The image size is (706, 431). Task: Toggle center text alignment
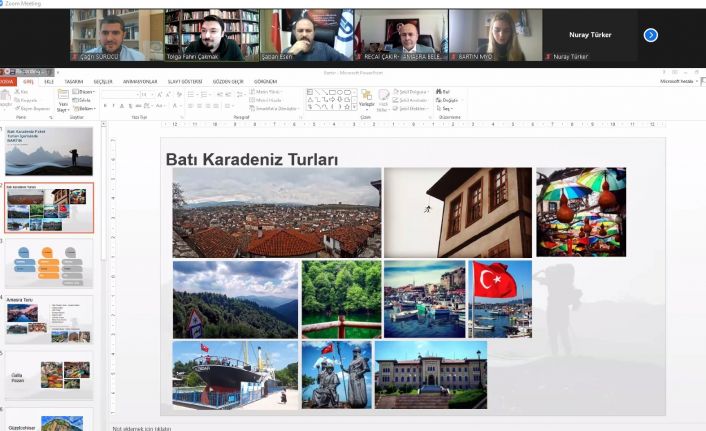click(x=199, y=106)
